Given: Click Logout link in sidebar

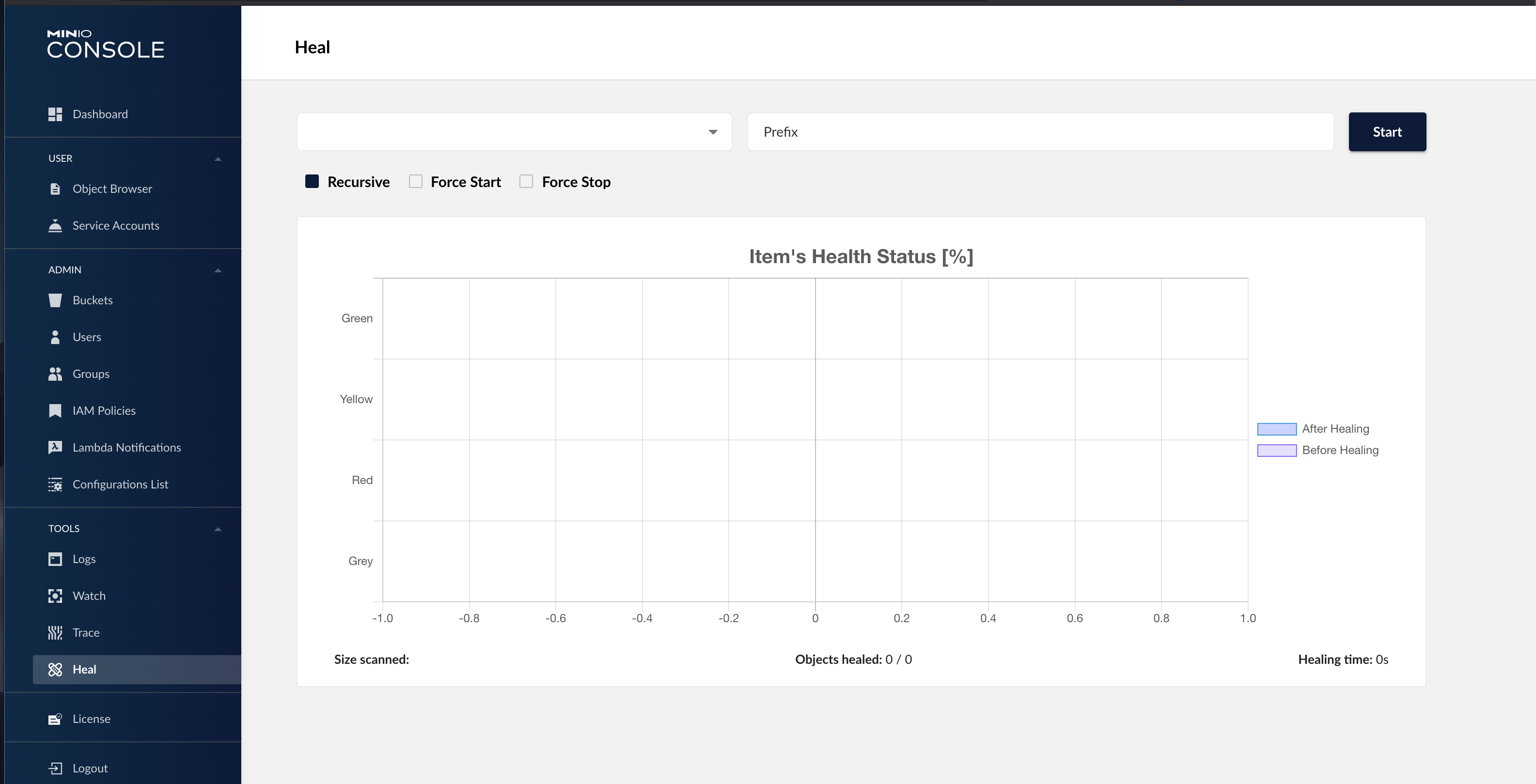Looking at the screenshot, I should tap(90, 768).
